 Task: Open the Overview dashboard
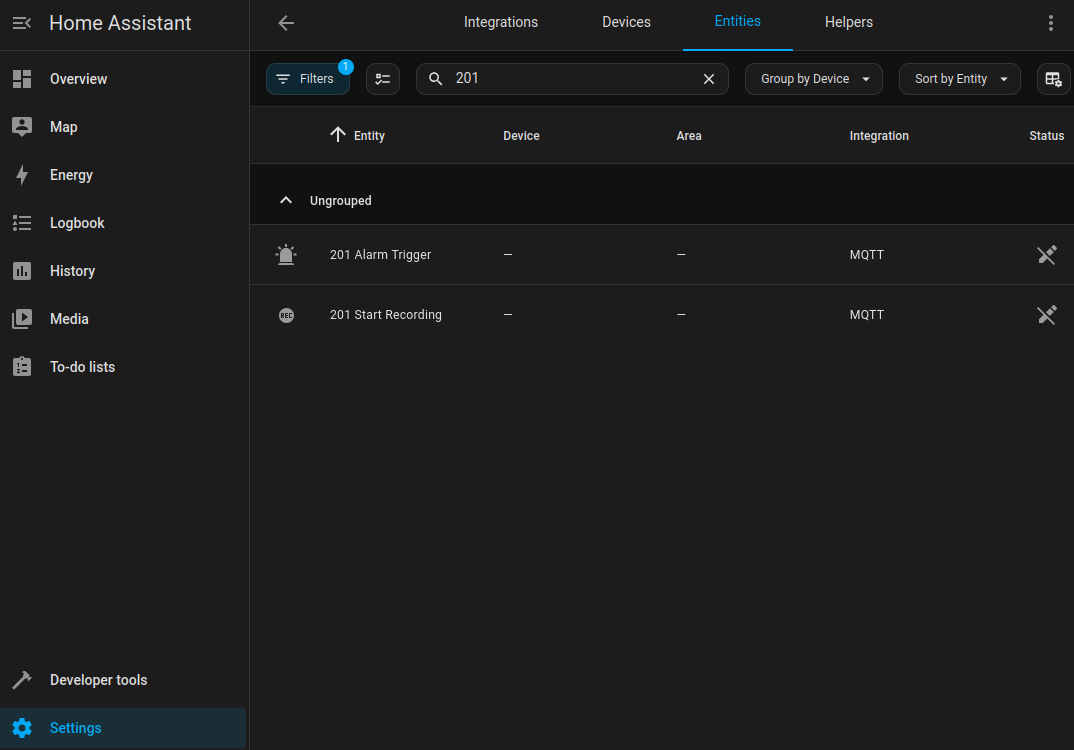pos(123,79)
